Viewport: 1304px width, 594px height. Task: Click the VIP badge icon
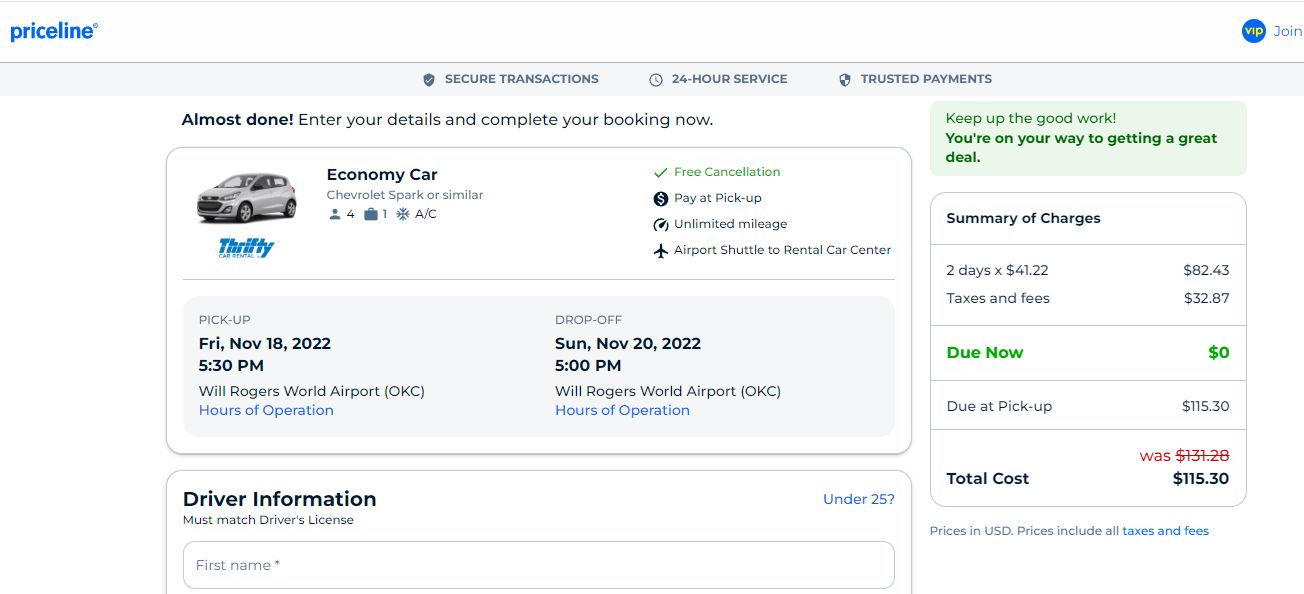pyautogui.click(x=1254, y=31)
